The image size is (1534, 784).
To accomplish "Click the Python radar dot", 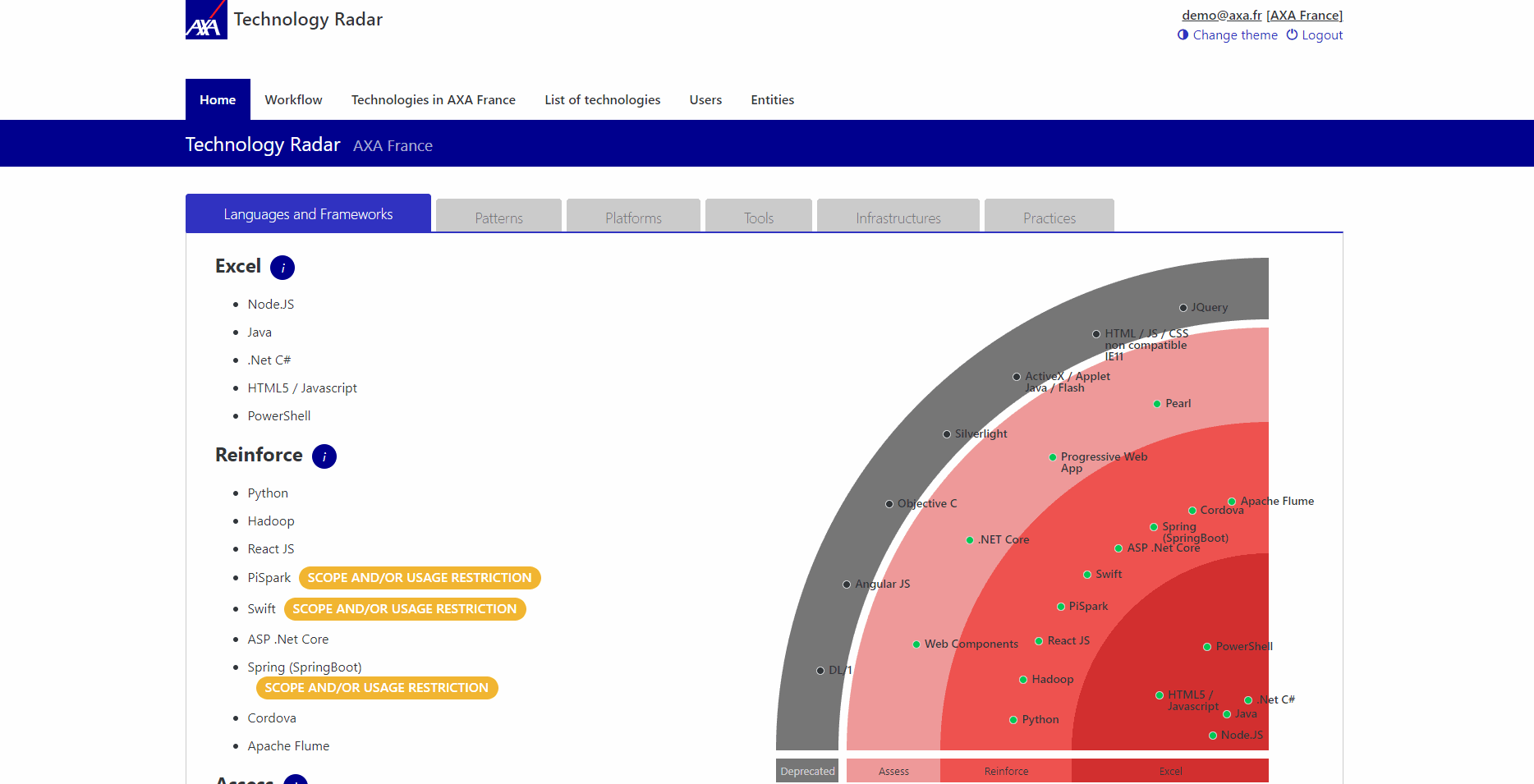I will [1013, 720].
